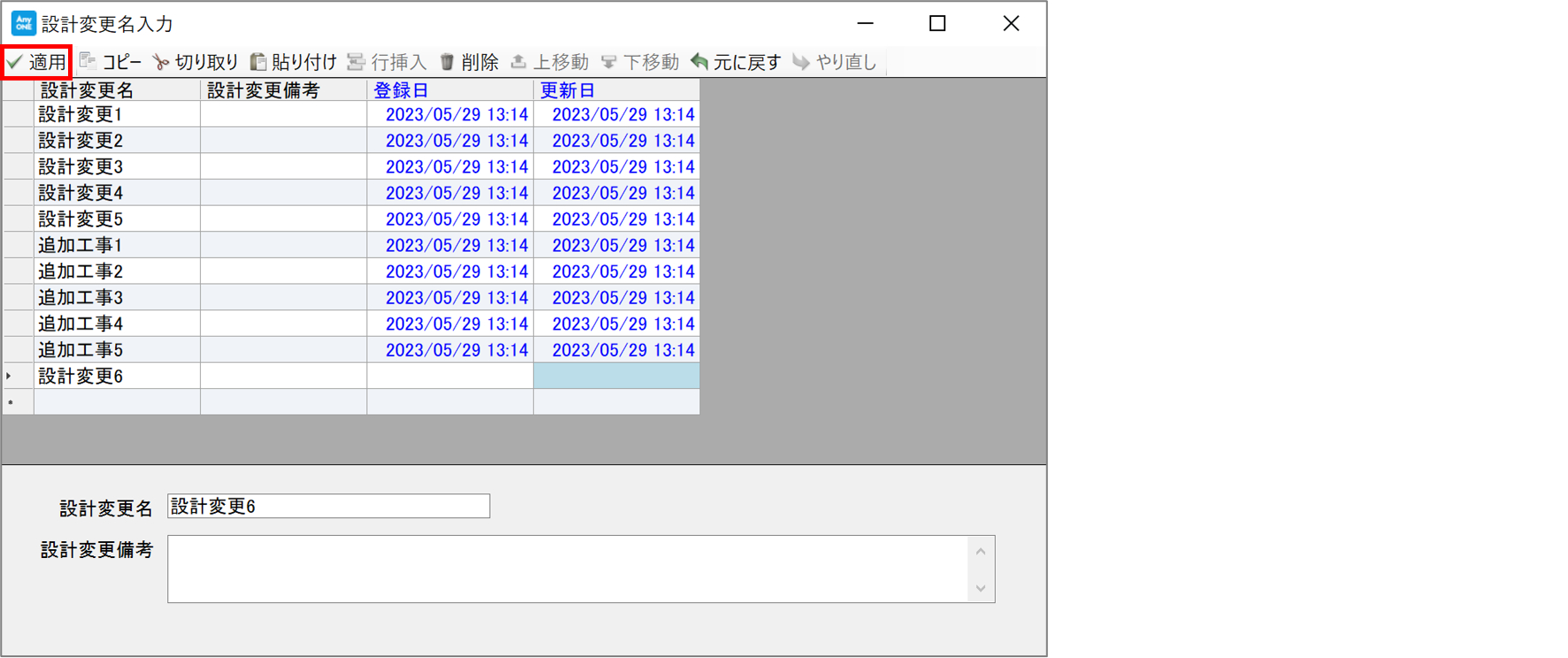Image resolution: width=1568 pixels, height=658 pixels.
Task: Click the 適用 (Apply) checkmark icon
Action: pos(15,62)
